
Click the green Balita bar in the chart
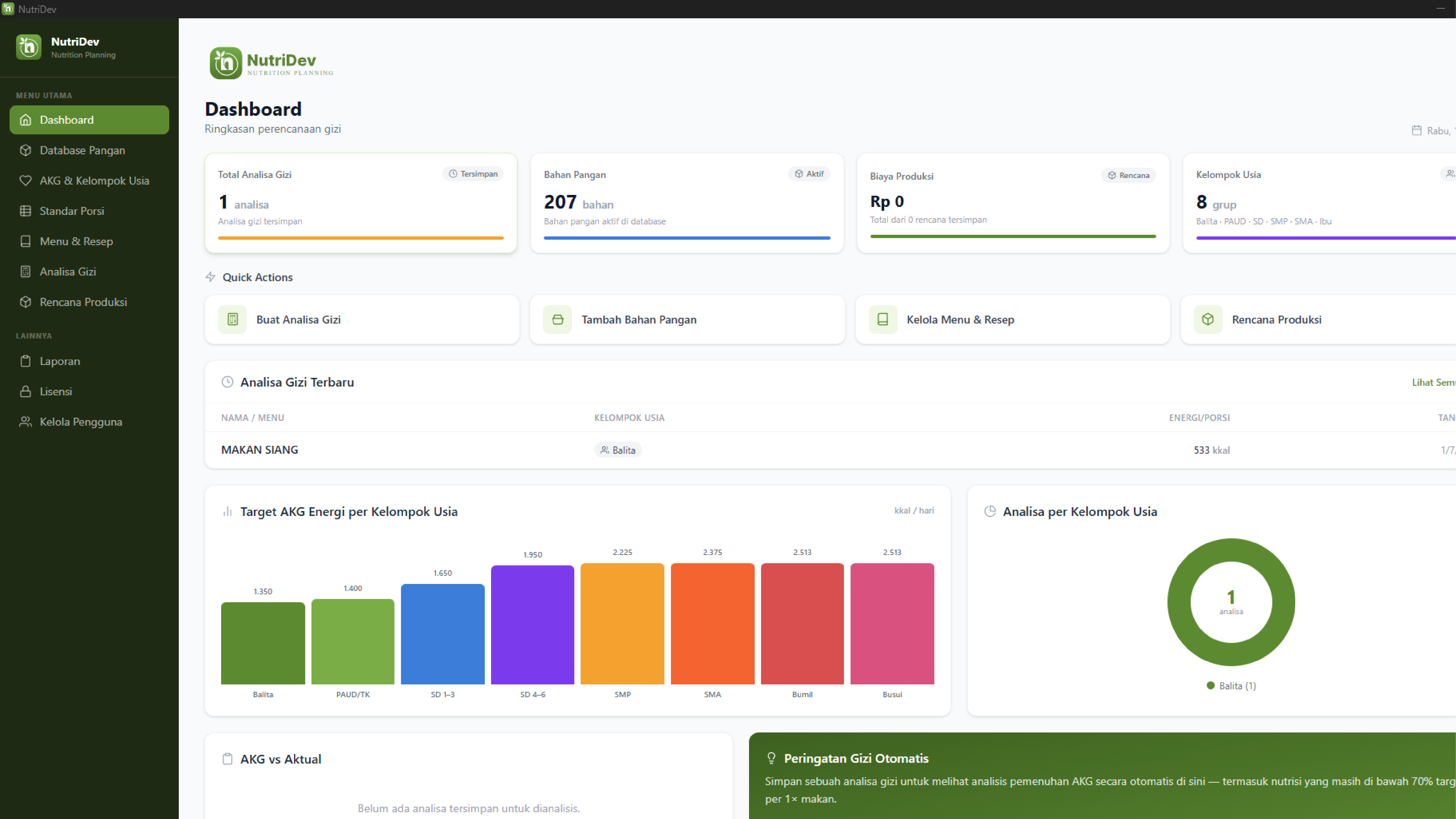(263, 643)
